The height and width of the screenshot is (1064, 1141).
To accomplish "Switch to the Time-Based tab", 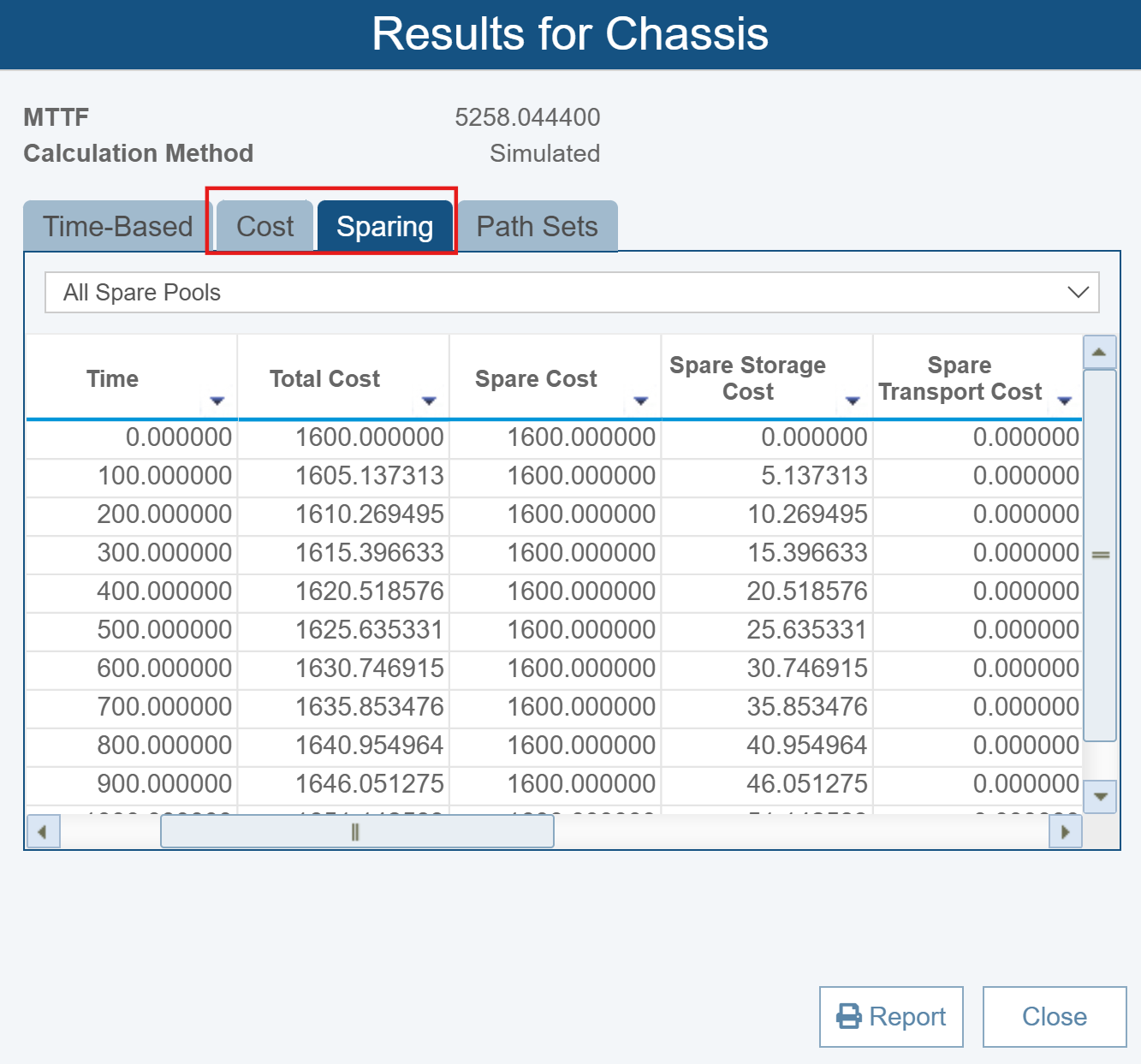I will pos(117,227).
